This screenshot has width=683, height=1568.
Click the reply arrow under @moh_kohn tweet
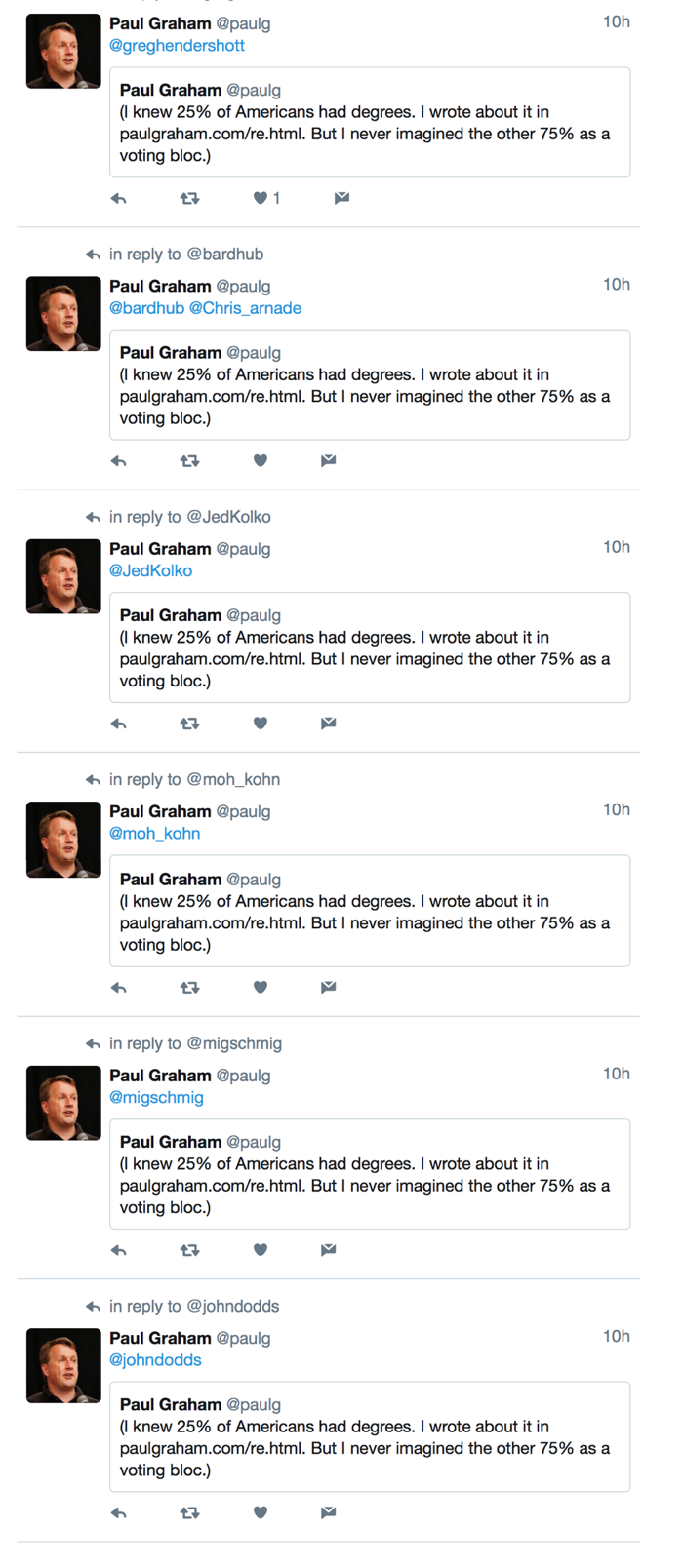click(119, 988)
